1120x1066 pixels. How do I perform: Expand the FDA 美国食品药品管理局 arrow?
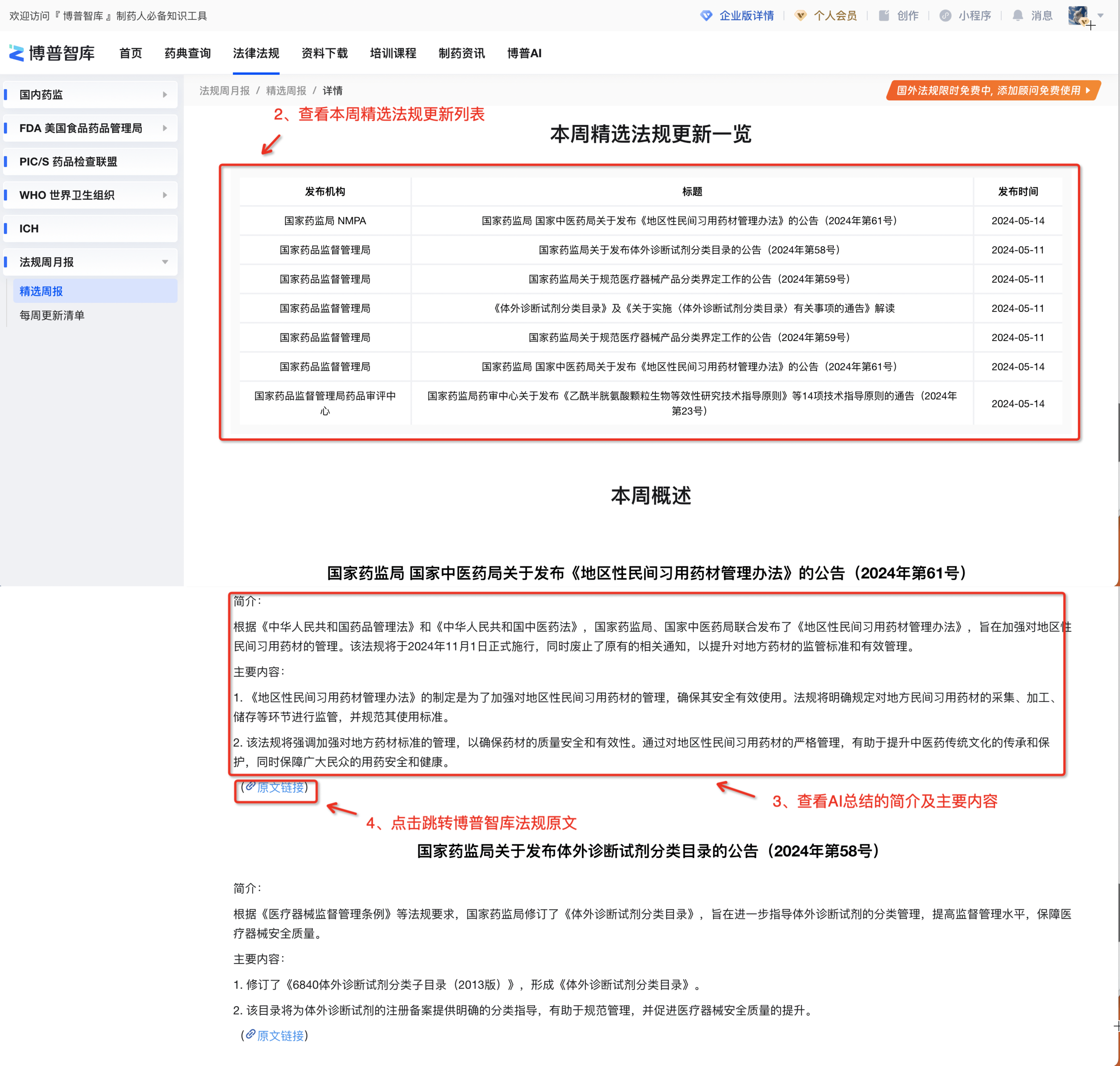165,128
